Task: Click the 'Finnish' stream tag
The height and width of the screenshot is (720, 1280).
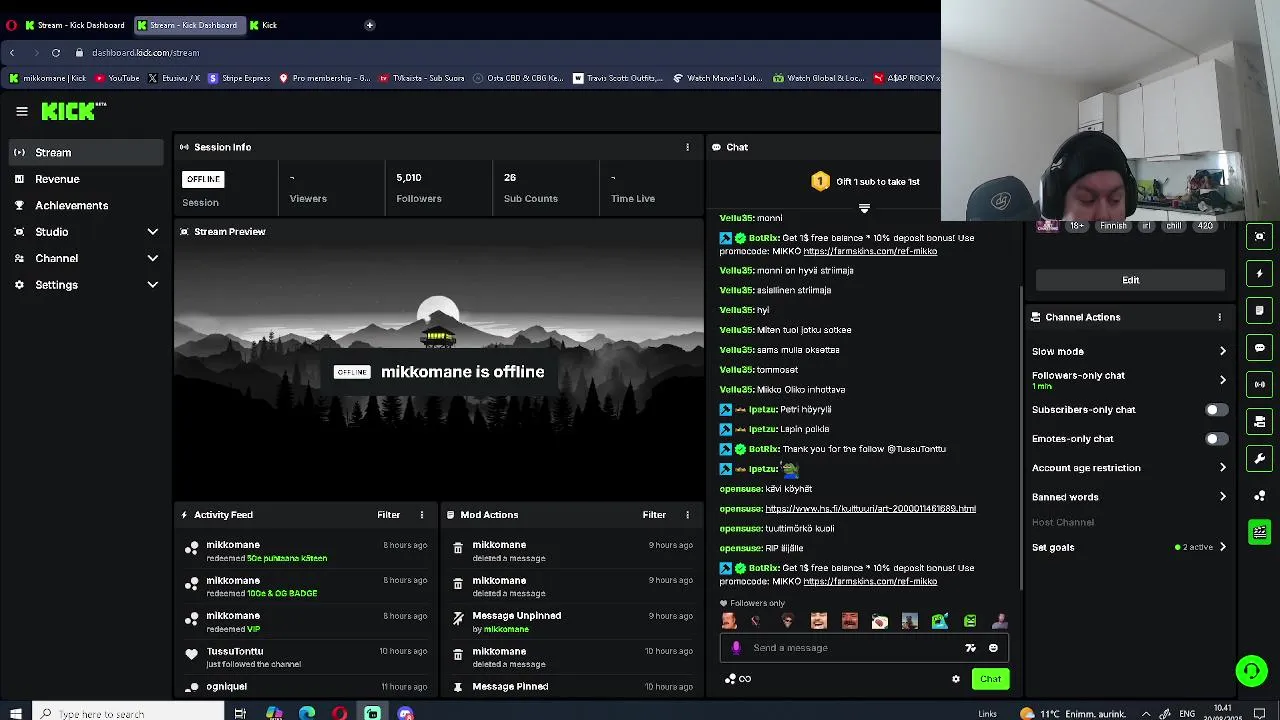Action: tap(1113, 226)
